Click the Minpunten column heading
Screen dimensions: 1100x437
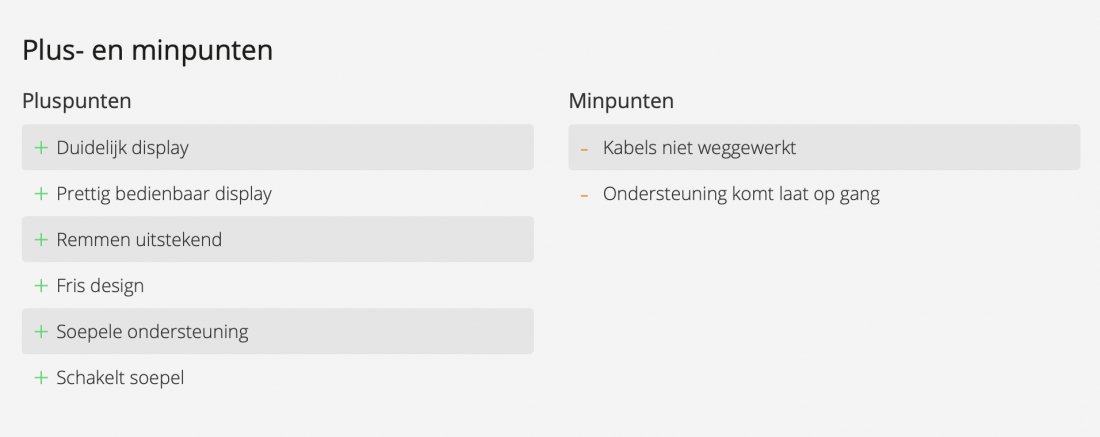pyautogui.click(x=621, y=101)
